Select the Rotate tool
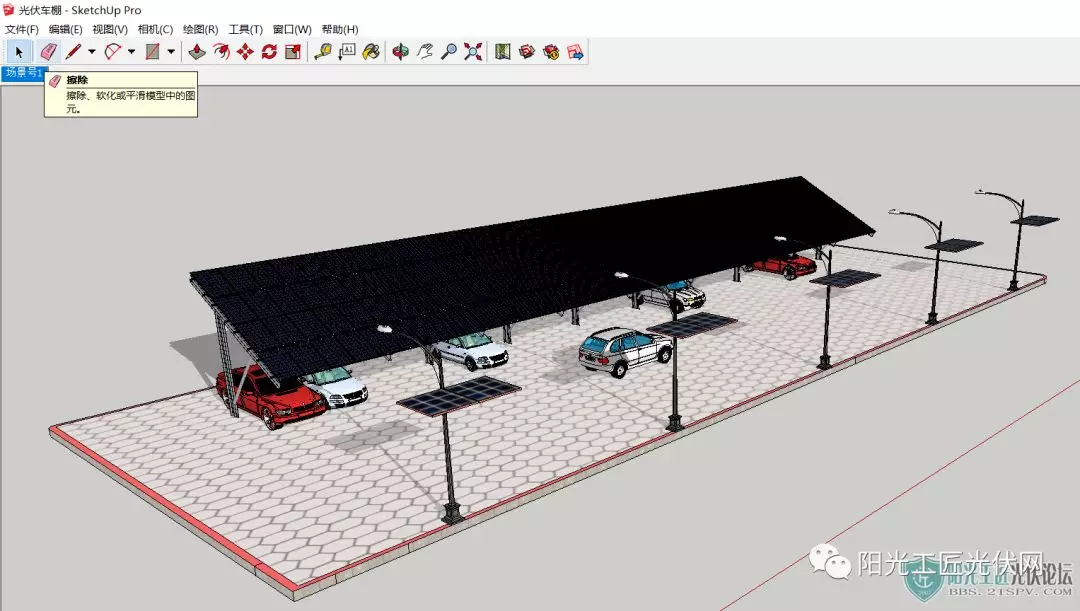The image size is (1080, 611). click(269, 52)
